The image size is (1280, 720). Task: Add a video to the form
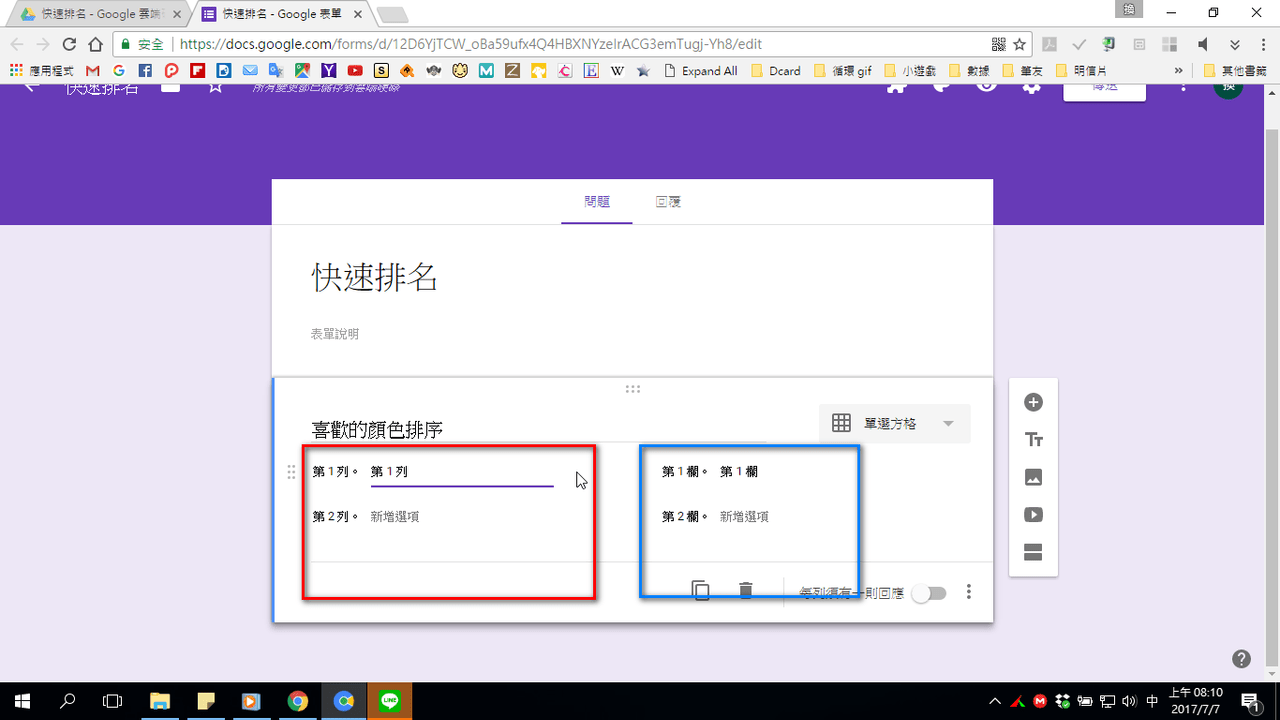coord(1033,515)
